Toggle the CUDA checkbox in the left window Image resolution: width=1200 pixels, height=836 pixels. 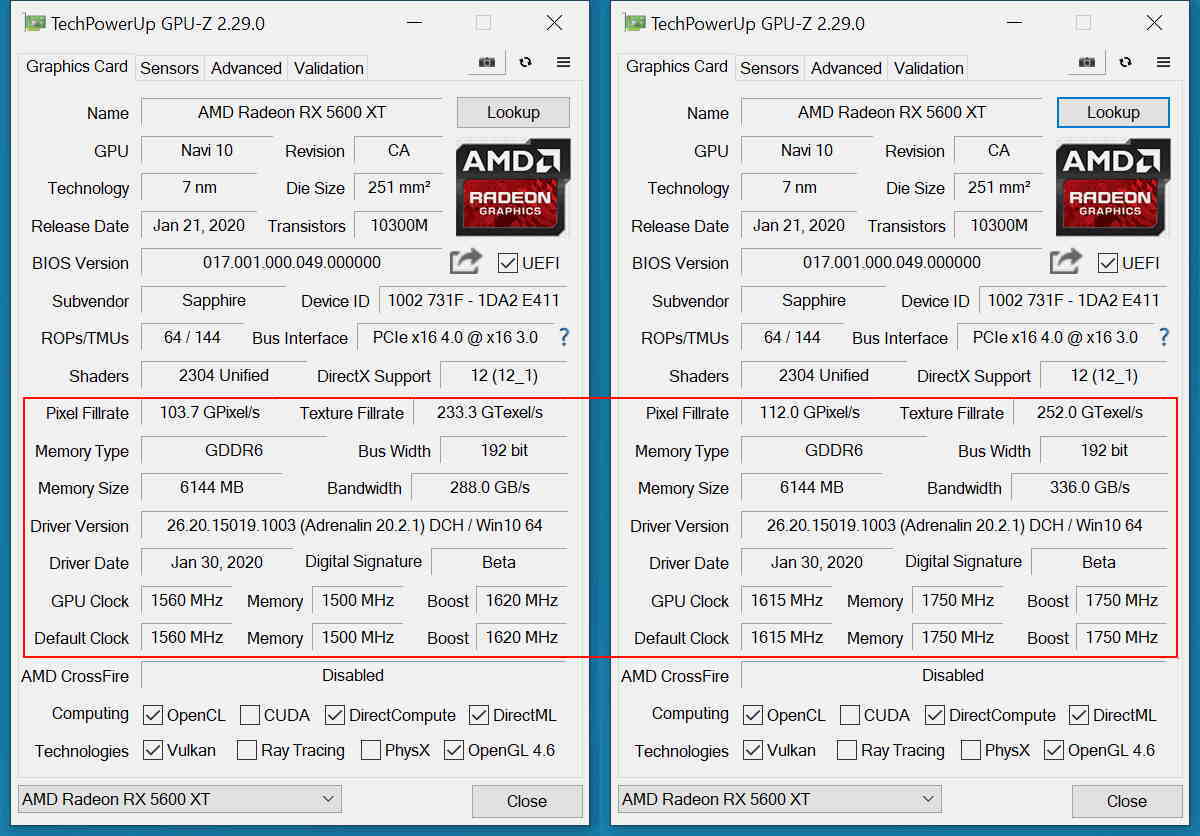251,715
